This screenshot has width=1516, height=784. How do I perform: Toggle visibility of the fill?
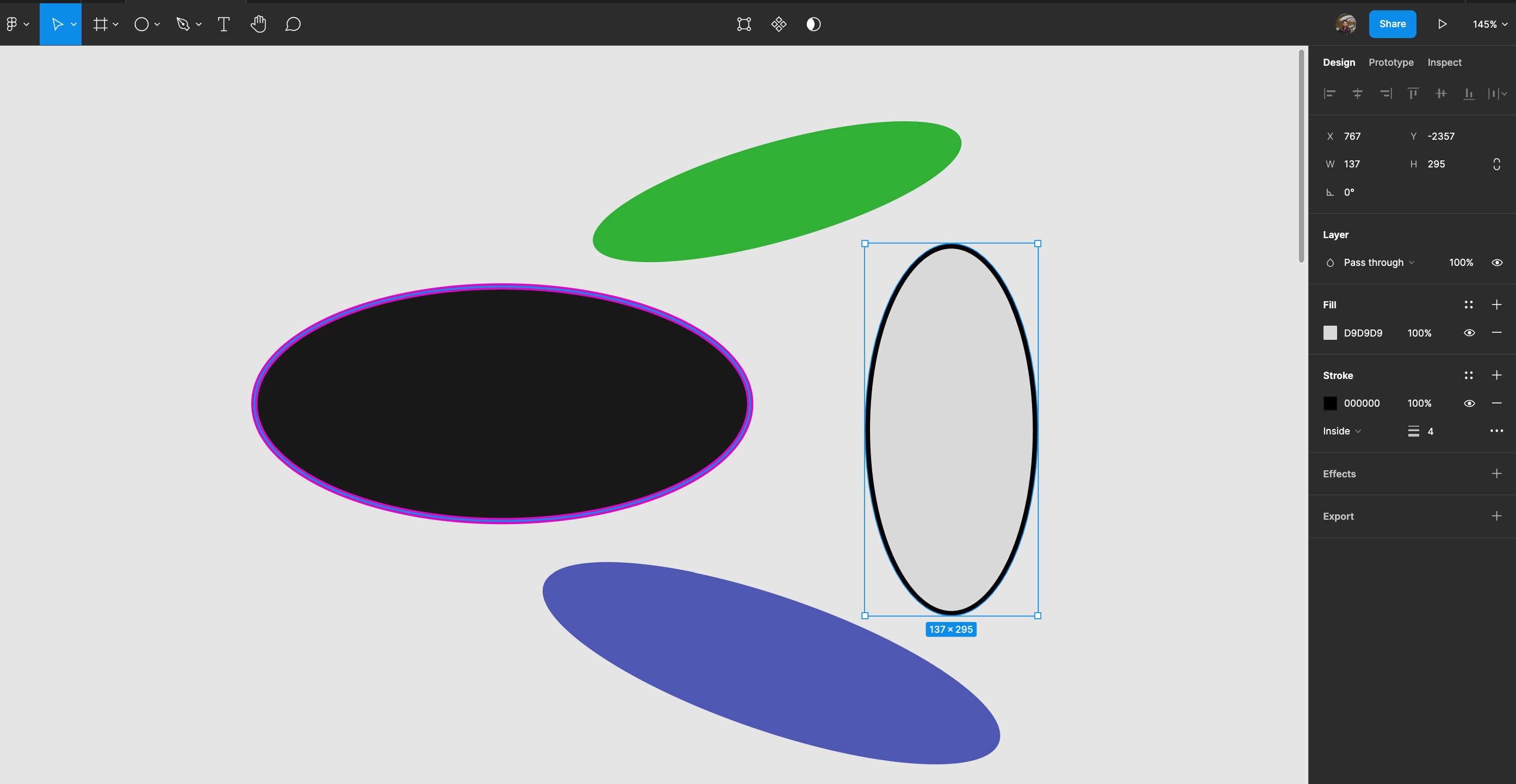tap(1469, 333)
